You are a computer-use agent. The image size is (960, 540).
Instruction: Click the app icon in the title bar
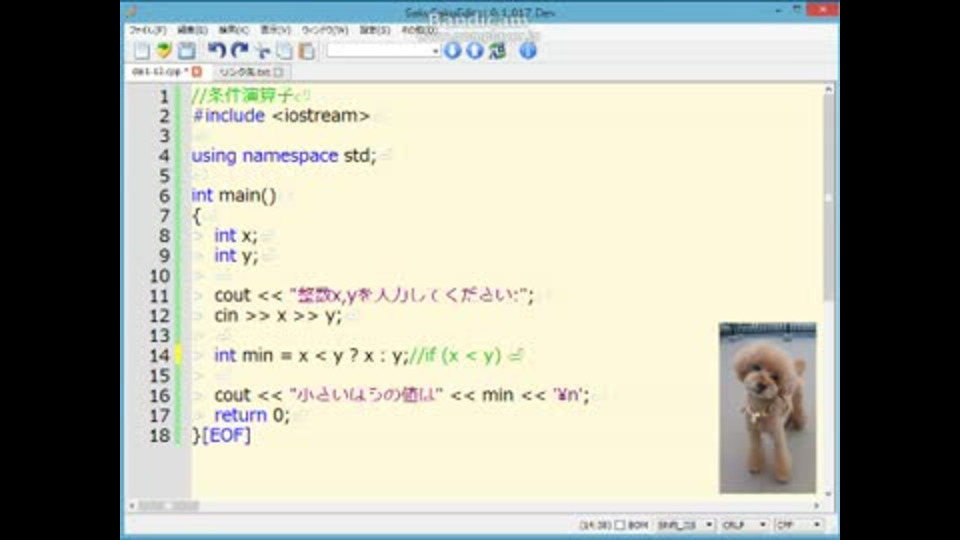[x=131, y=12]
